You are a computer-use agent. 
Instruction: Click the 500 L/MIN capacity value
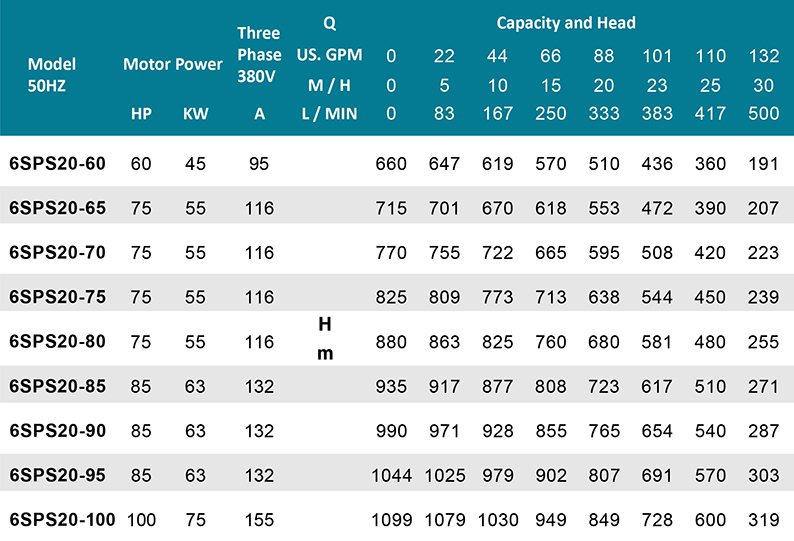point(763,114)
